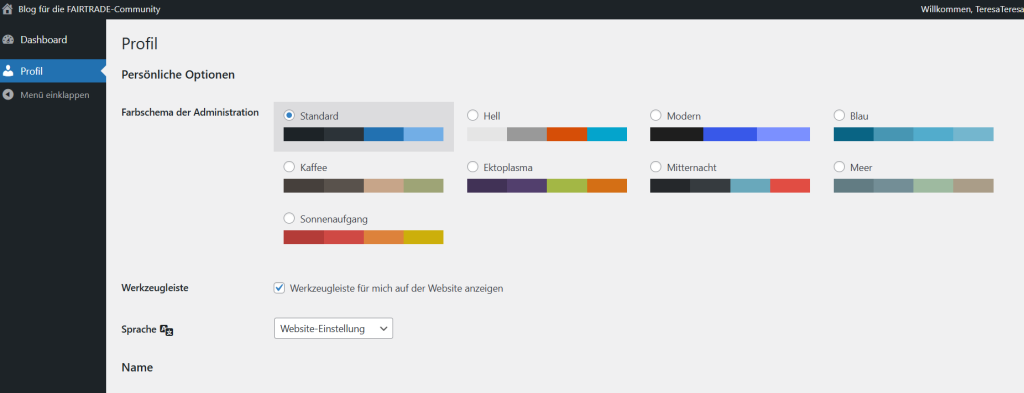Select the Meer color scheme radio button

(x=839, y=166)
